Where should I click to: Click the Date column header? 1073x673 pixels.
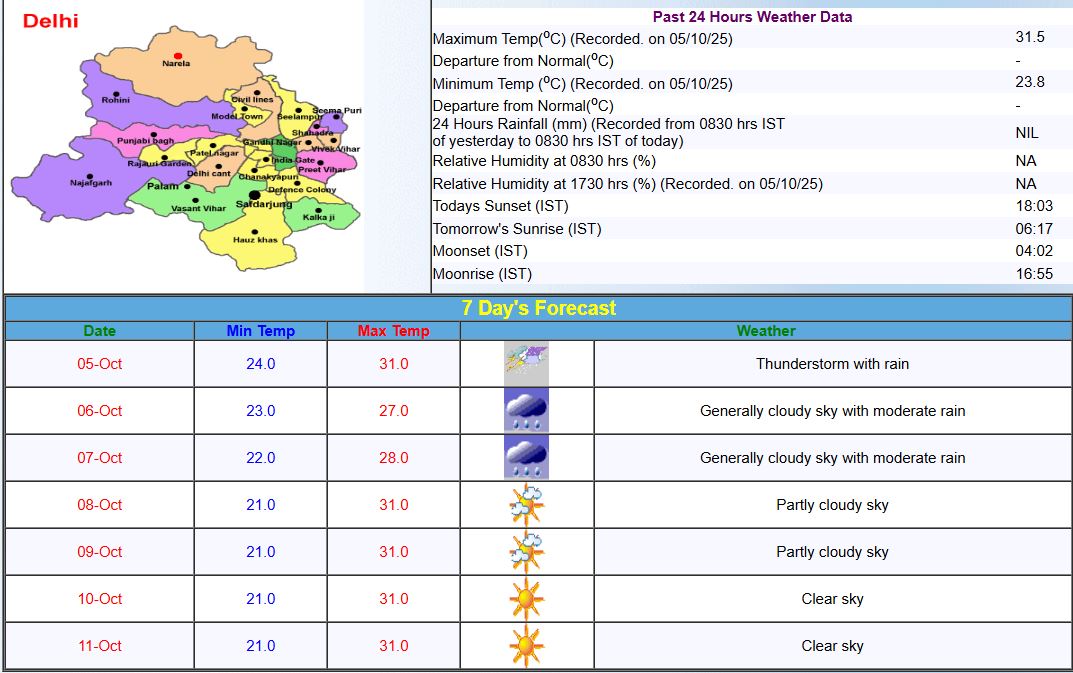(99, 331)
